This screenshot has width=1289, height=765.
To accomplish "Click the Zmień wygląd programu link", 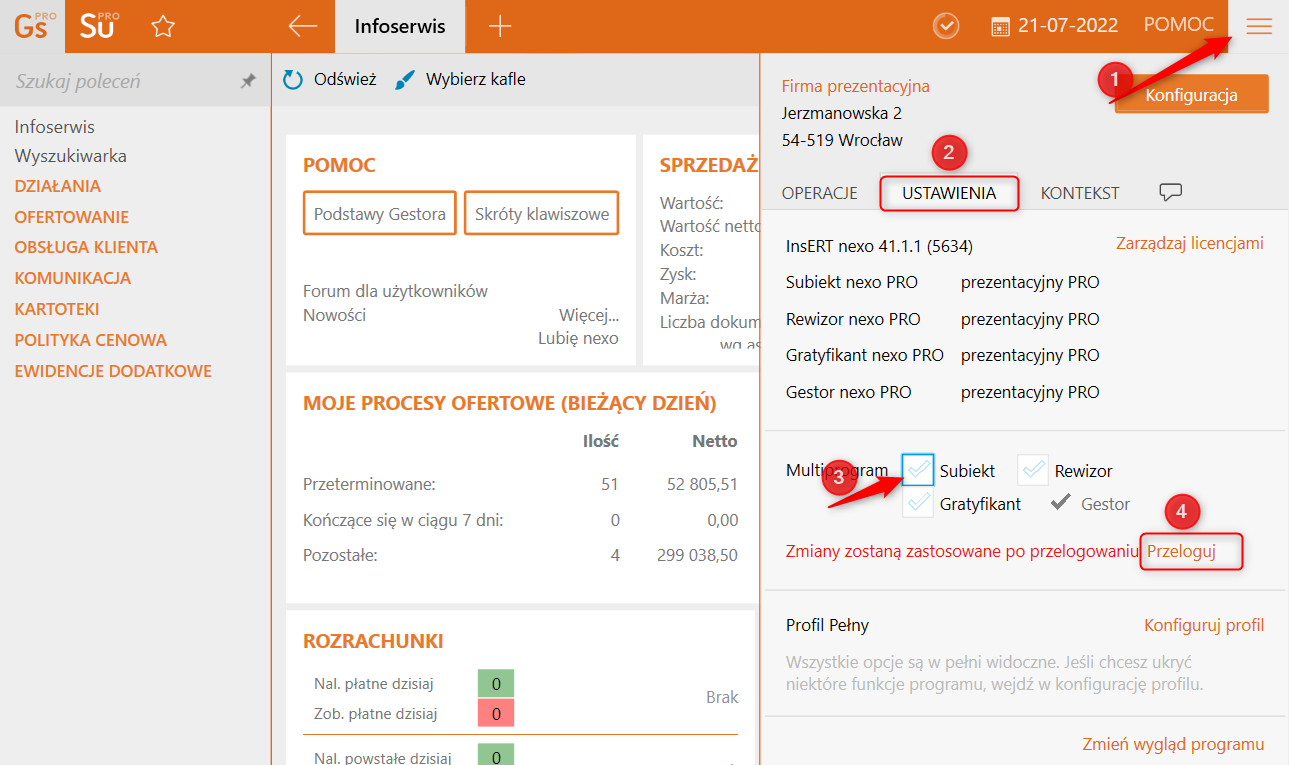I will 1173,744.
